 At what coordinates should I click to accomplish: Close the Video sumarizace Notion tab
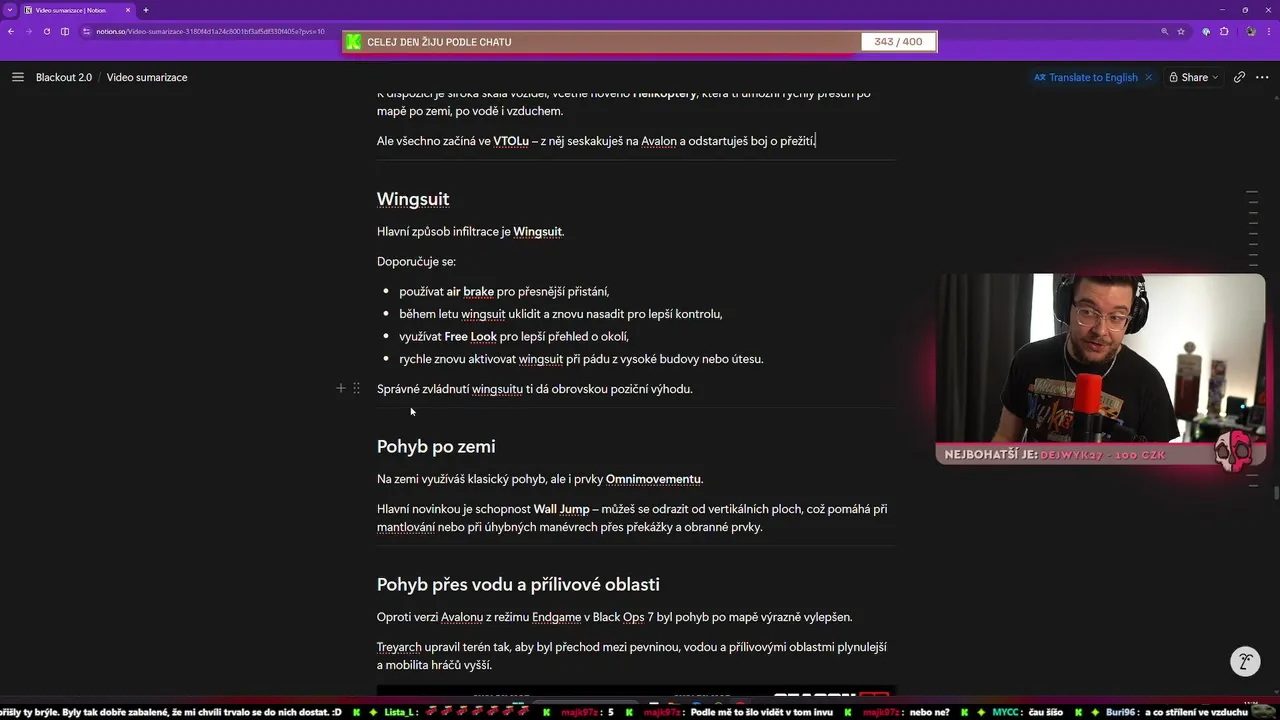tap(128, 10)
